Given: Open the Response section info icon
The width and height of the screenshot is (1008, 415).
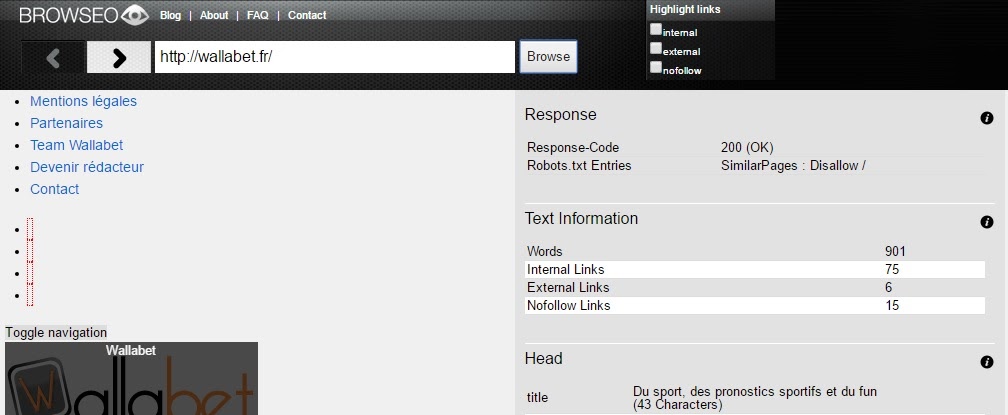Looking at the screenshot, I should (986, 118).
